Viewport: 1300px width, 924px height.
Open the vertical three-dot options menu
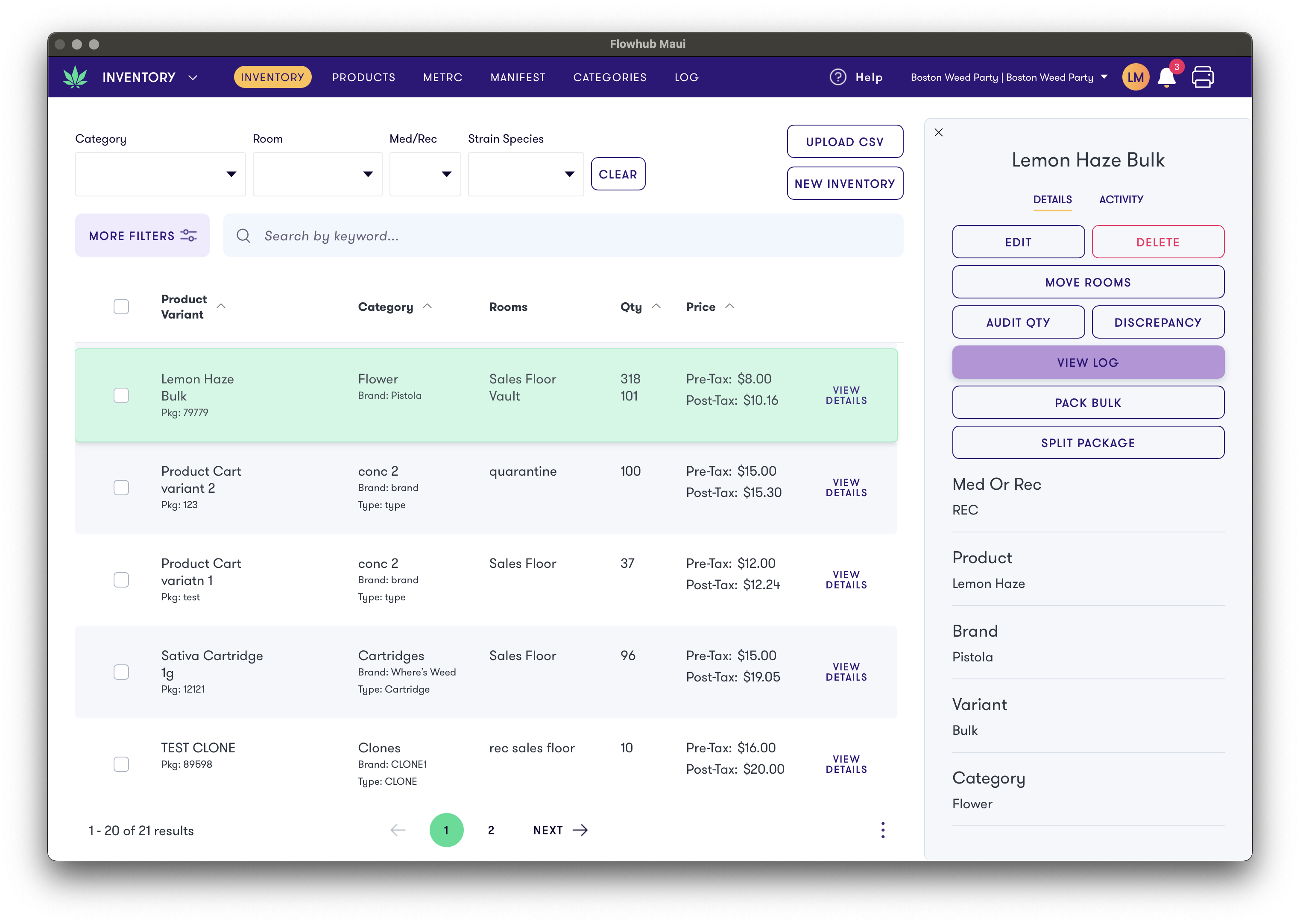[x=882, y=830]
